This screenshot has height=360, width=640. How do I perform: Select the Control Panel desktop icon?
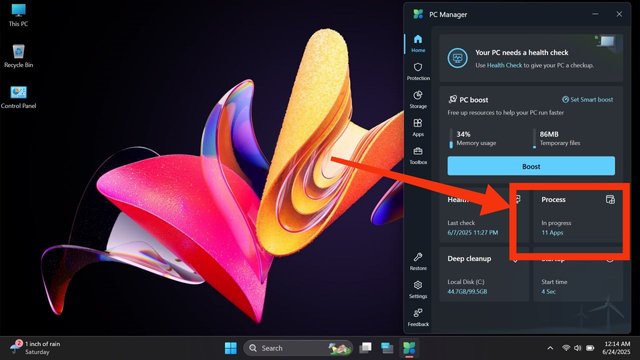pos(18,97)
